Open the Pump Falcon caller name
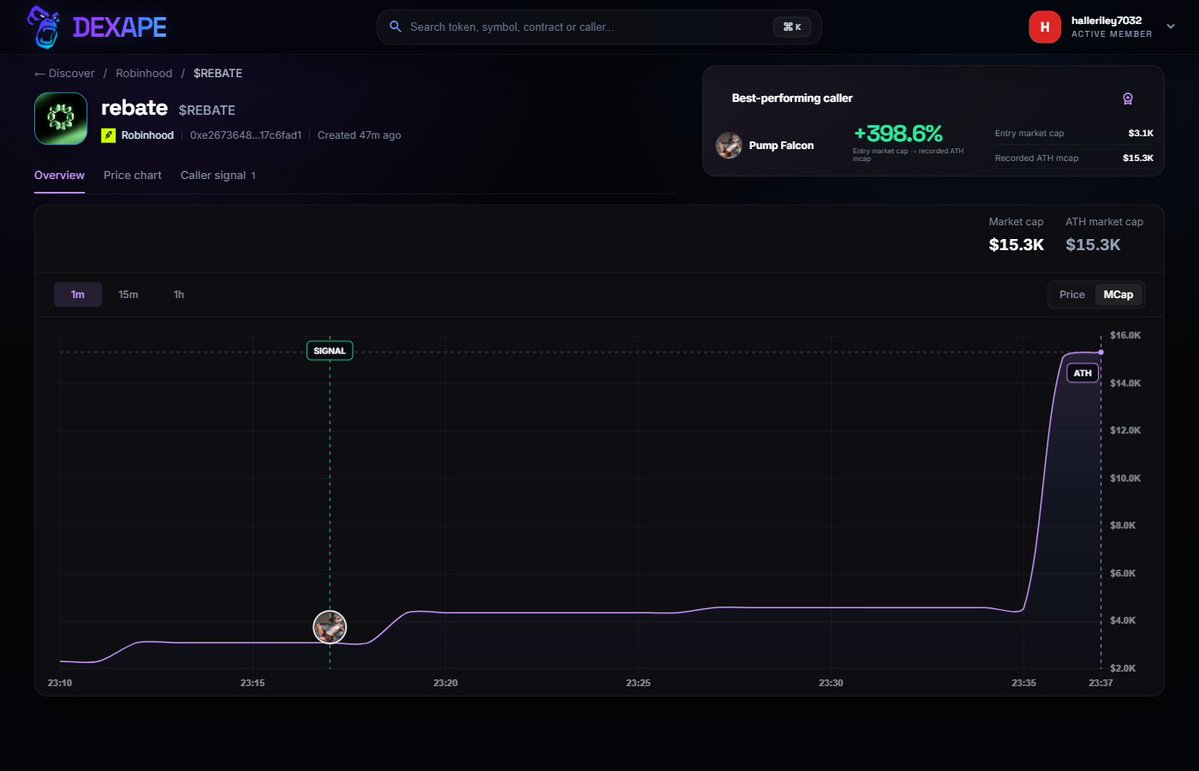 pyautogui.click(x=781, y=145)
